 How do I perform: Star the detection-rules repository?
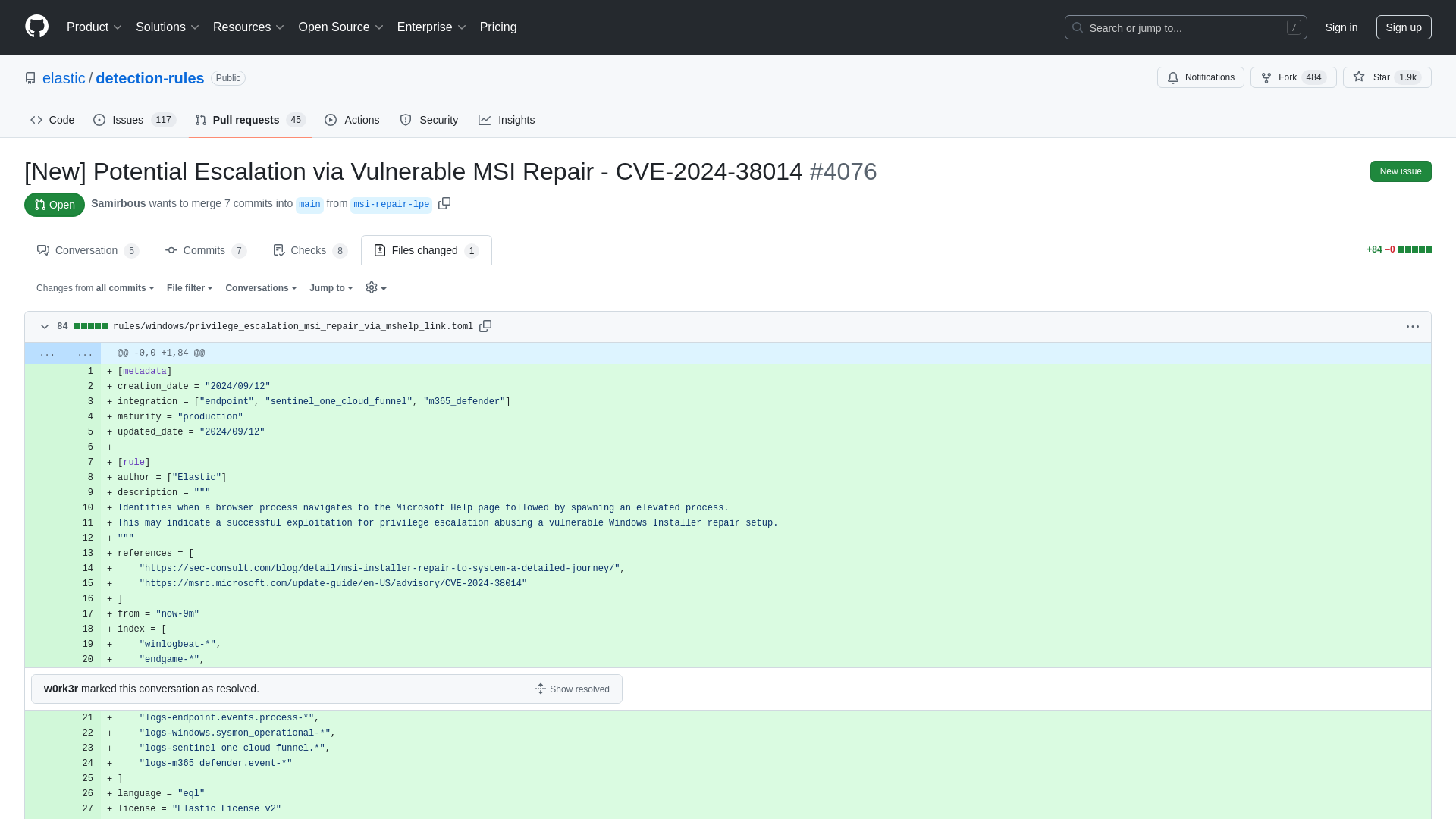coord(1387,77)
